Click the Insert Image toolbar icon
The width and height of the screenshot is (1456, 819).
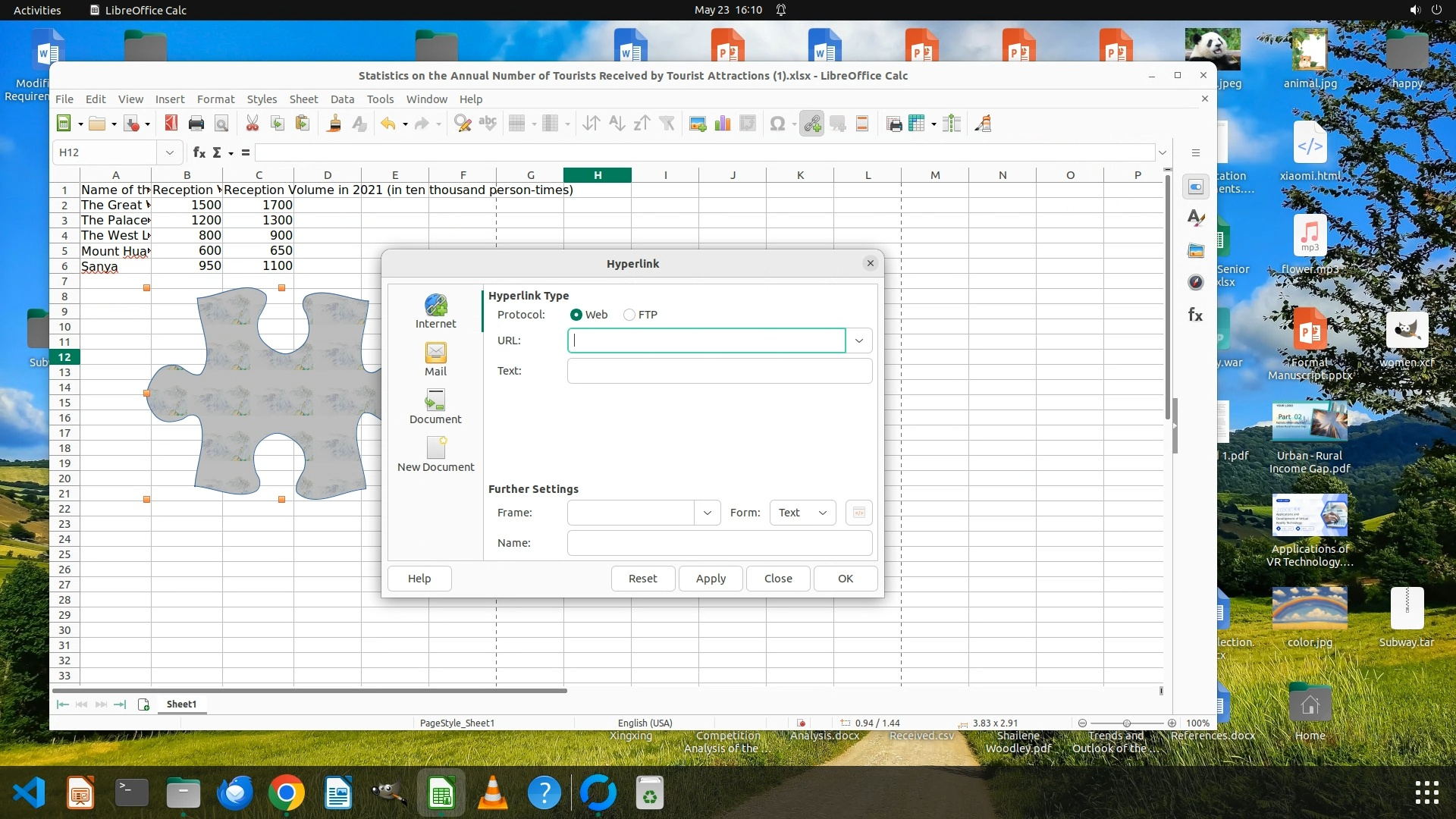click(x=698, y=124)
